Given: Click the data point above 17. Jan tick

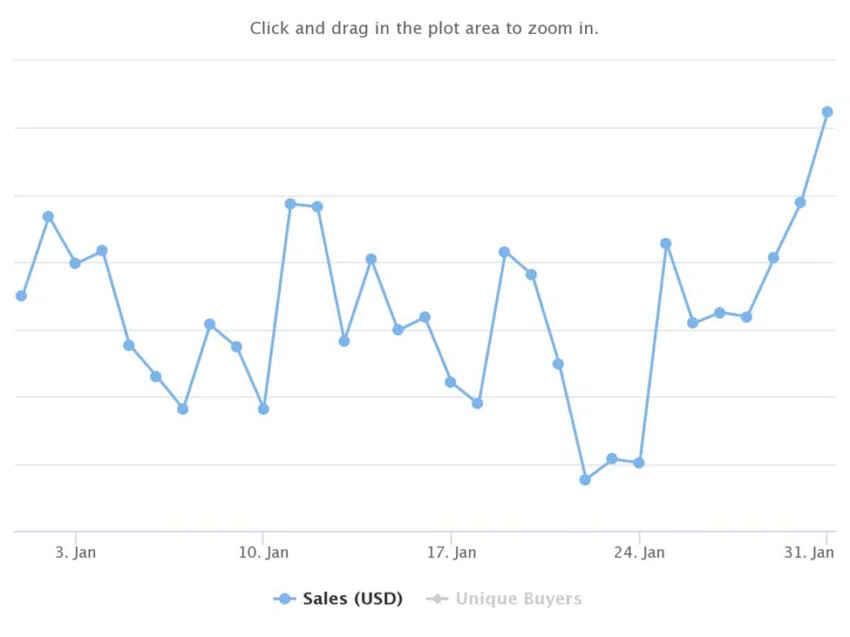Looking at the screenshot, I should click(x=450, y=382).
